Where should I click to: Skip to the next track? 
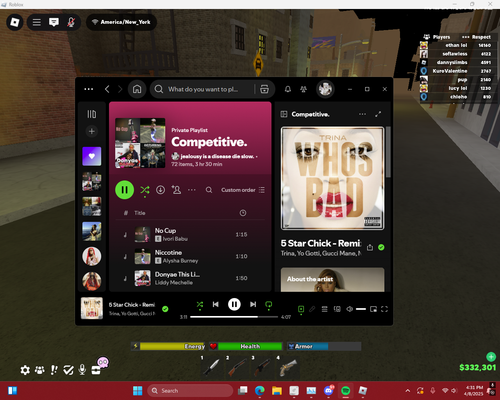tap(253, 304)
